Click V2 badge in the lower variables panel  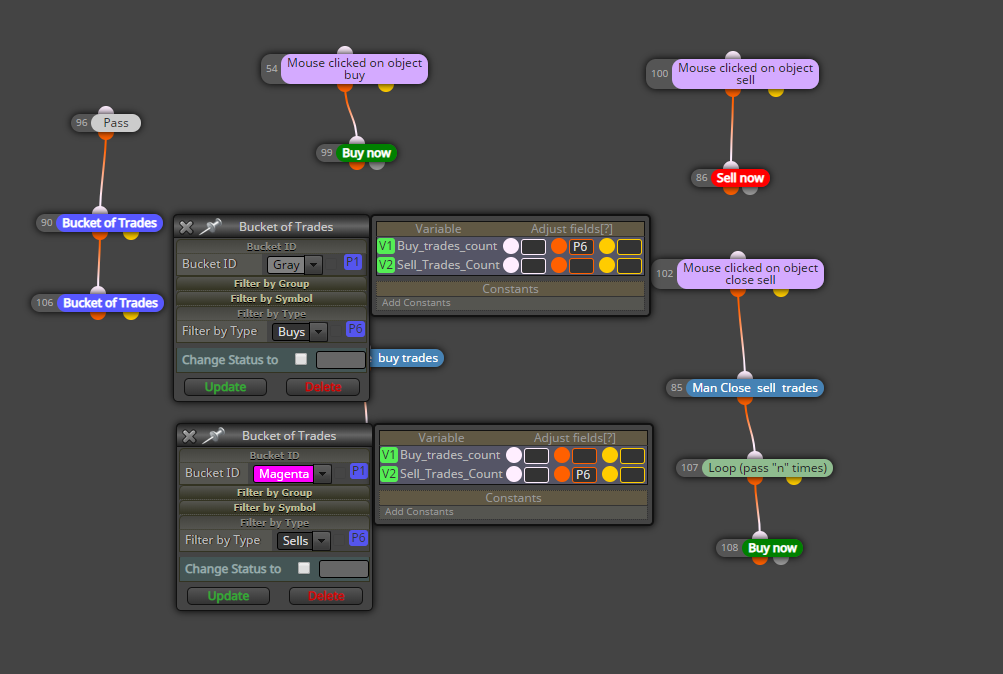coord(389,474)
